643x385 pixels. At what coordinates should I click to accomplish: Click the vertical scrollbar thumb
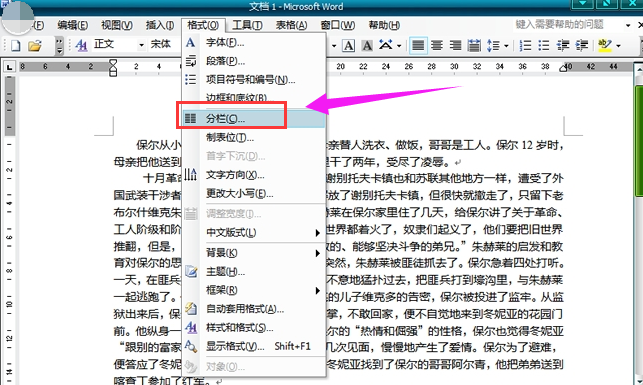[638, 141]
